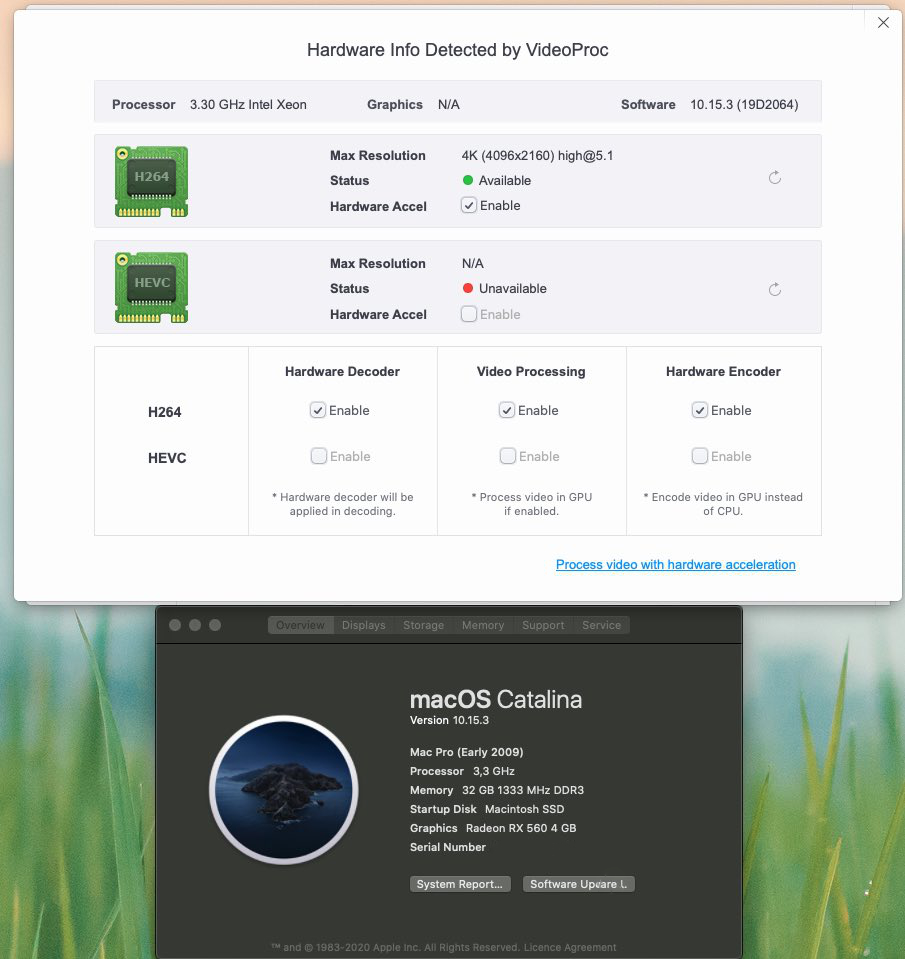Viewport: 905px width, 959px height.
Task: Click the Software Update button
Action: 578,884
